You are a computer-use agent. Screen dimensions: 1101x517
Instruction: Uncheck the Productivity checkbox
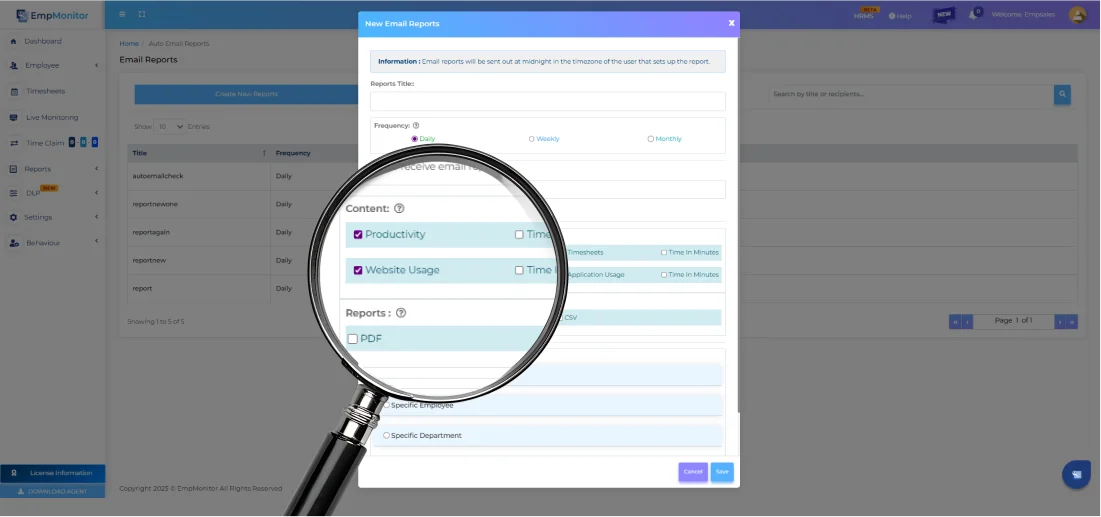click(x=358, y=235)
